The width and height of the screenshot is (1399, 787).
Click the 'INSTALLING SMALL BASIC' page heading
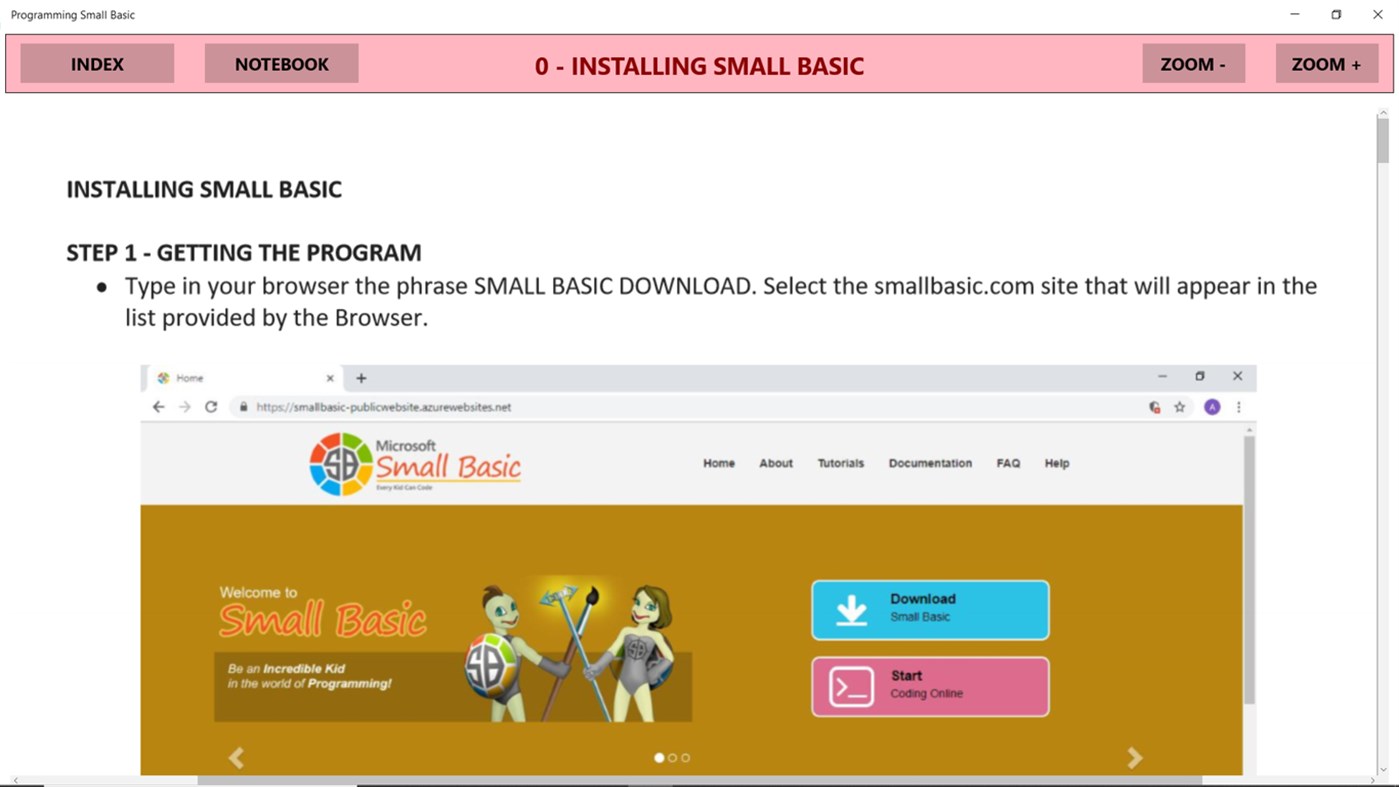[204, 189]
